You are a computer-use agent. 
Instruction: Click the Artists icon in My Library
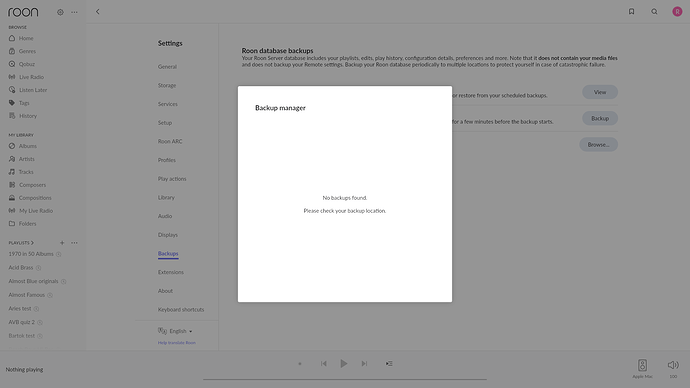(x=12, y=159)
